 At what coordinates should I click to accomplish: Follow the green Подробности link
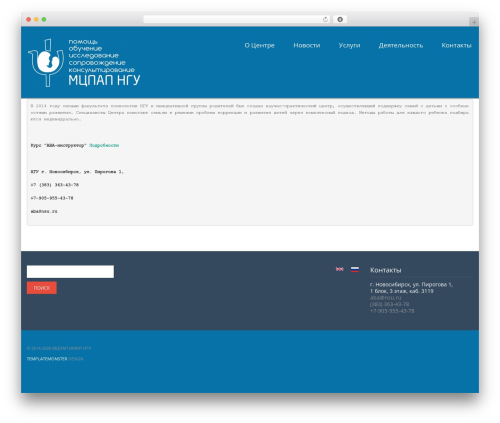[104, 145]
